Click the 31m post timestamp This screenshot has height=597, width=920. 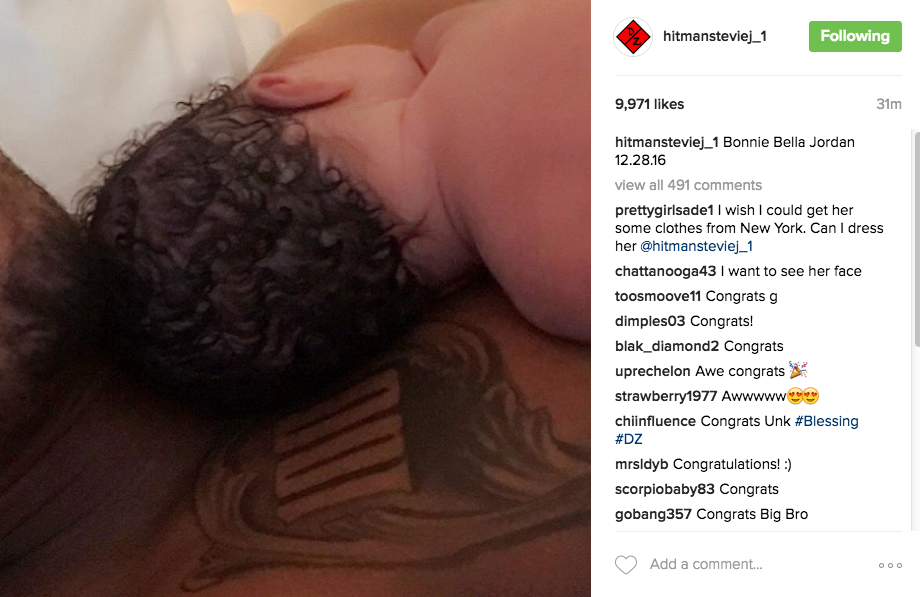tap(888, 104)
